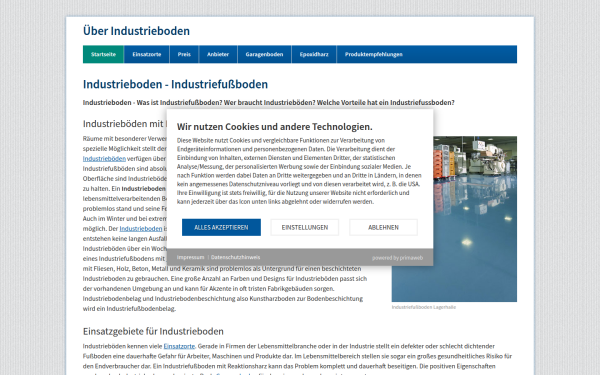Viewport: 600px width, 375px height.
Task: Click the cookie dialog heading text
Action: tap(274, 126)
